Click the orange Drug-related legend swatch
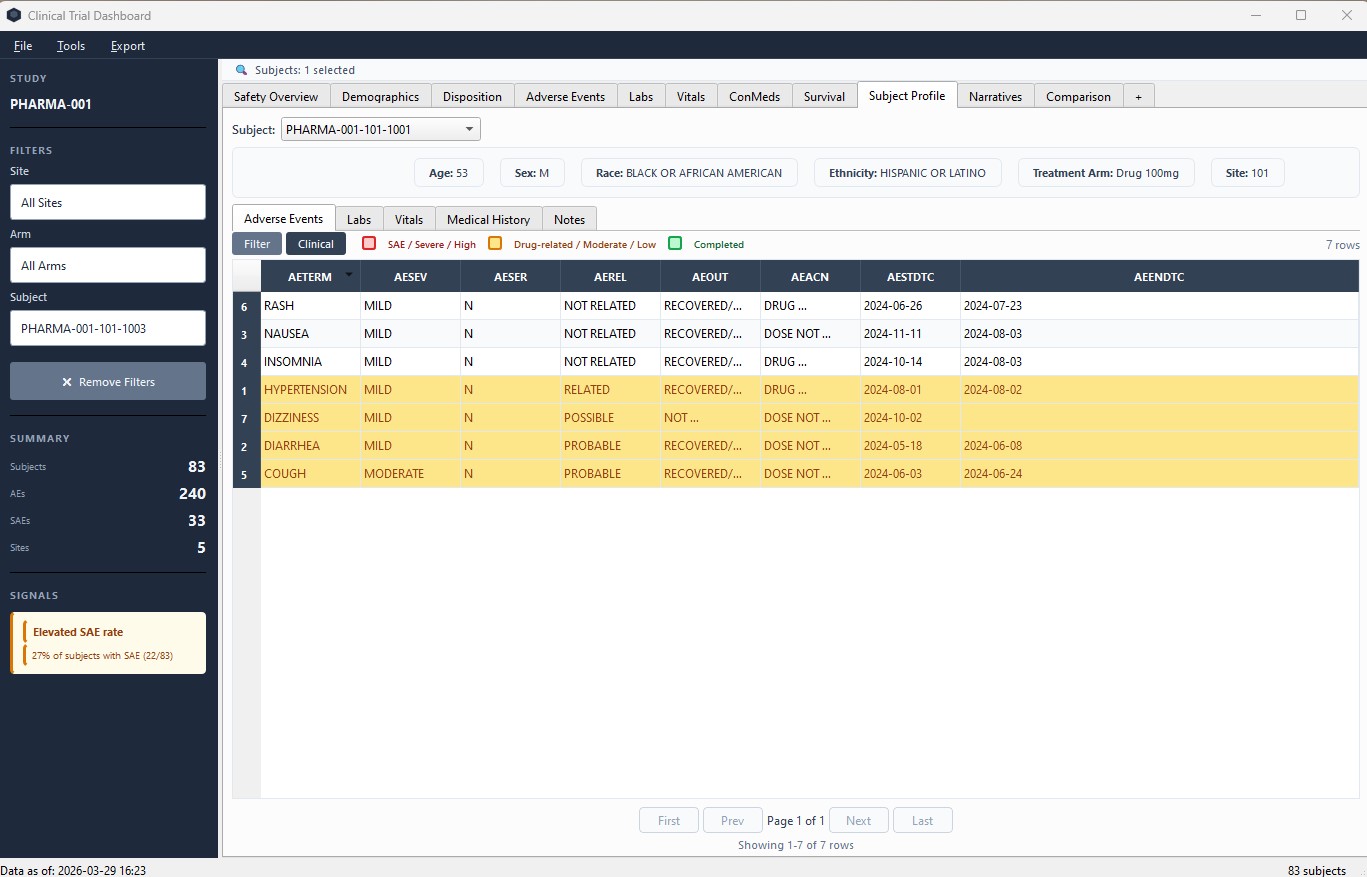Screen dimensions: 1367x877 click(495, 243)
